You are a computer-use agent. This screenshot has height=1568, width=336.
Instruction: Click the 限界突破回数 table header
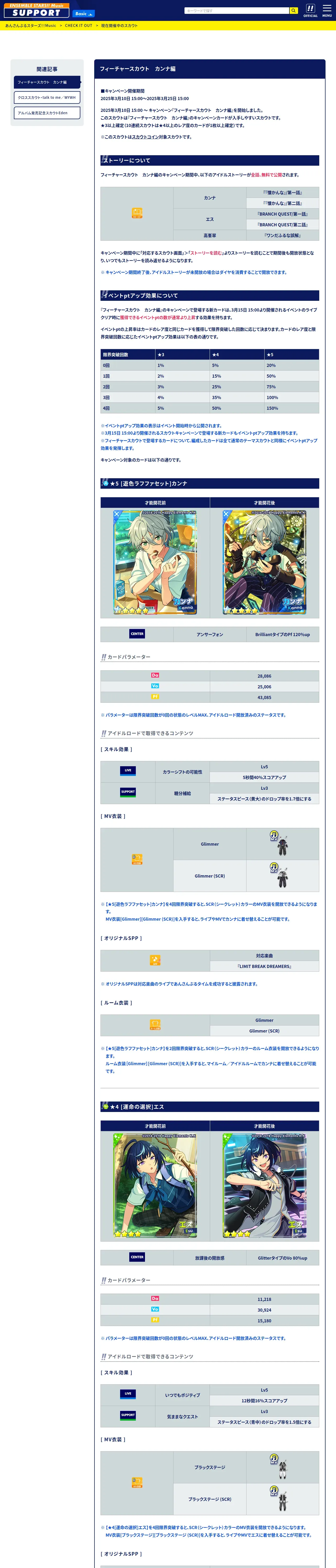click(127, 354)
